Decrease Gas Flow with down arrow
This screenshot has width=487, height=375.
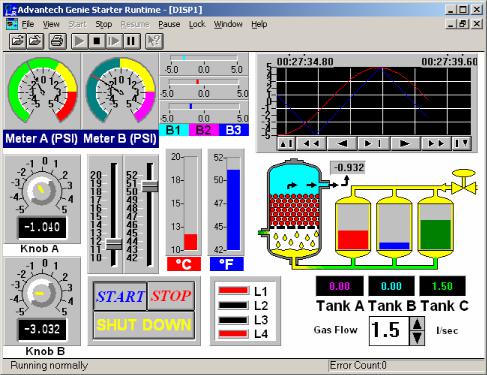[417, 338]
